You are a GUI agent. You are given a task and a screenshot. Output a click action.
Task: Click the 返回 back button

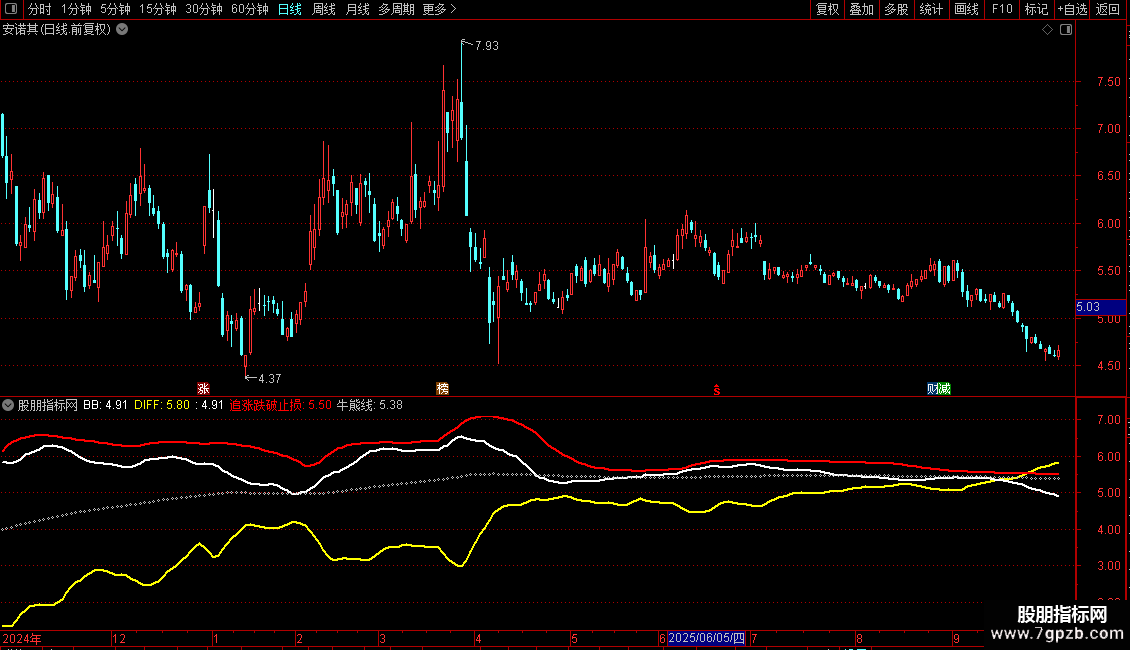click(1108, 9)
